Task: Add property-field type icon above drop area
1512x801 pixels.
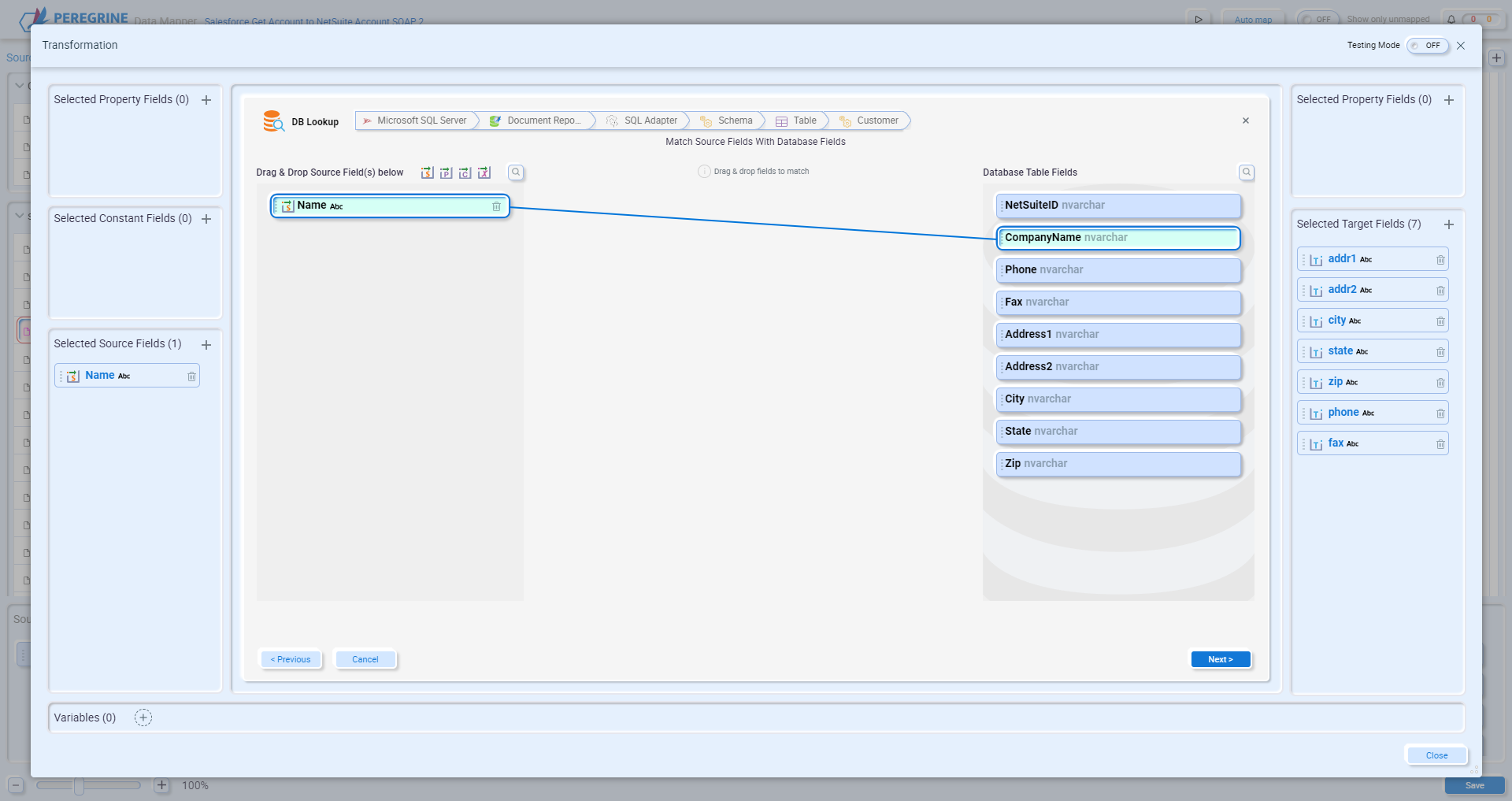Action: point(447,172)
